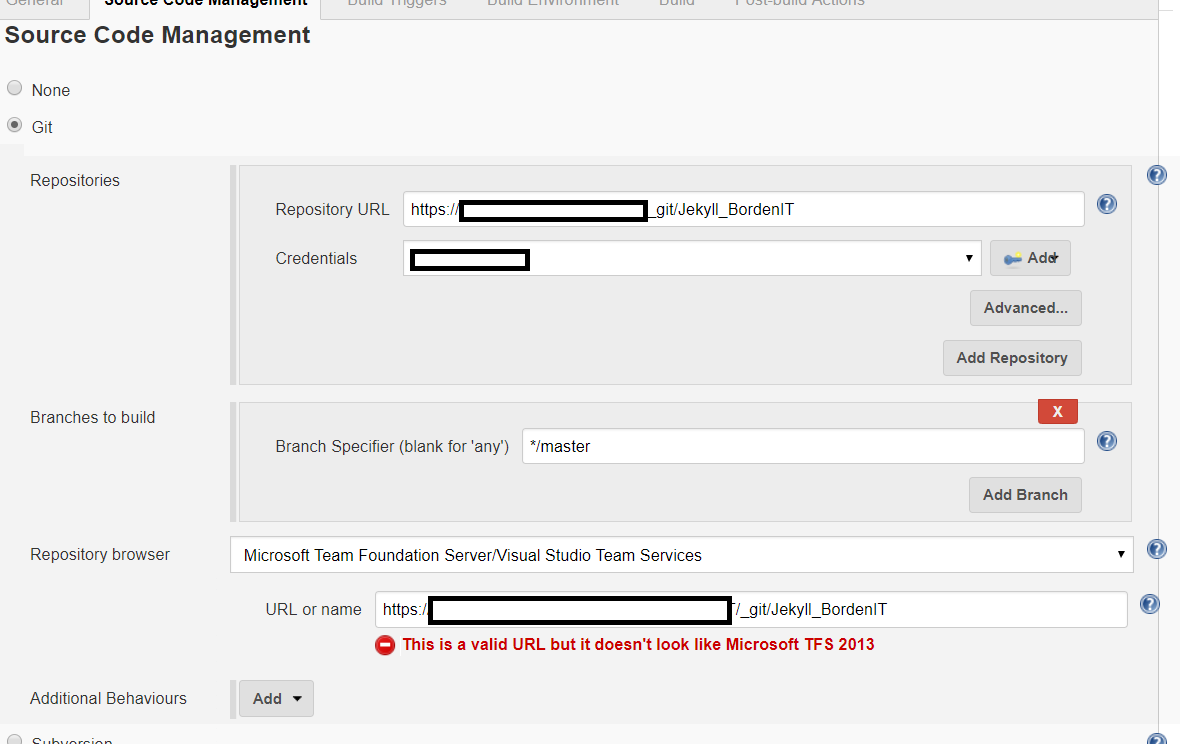Click the Branches to build label
The height and width of the screenshot is (744, 1184).
tap(92, 418)
